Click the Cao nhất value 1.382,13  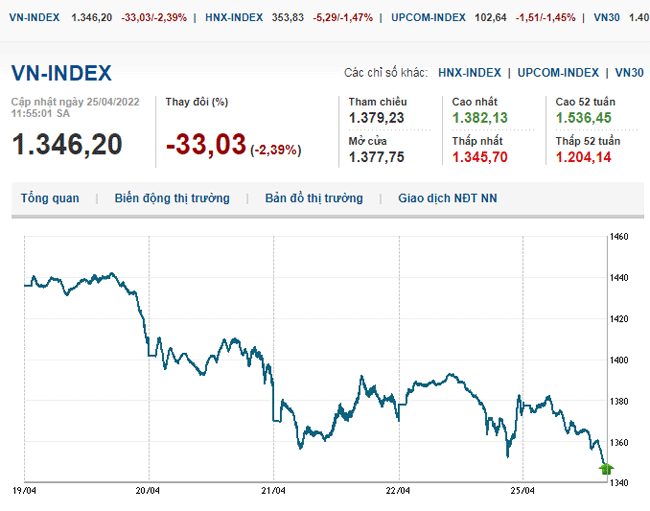(480, 118)
